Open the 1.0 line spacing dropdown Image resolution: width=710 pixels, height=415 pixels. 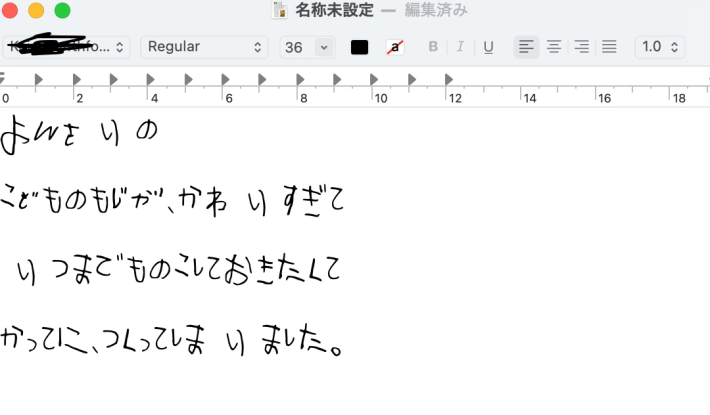[x=660, y=47]
